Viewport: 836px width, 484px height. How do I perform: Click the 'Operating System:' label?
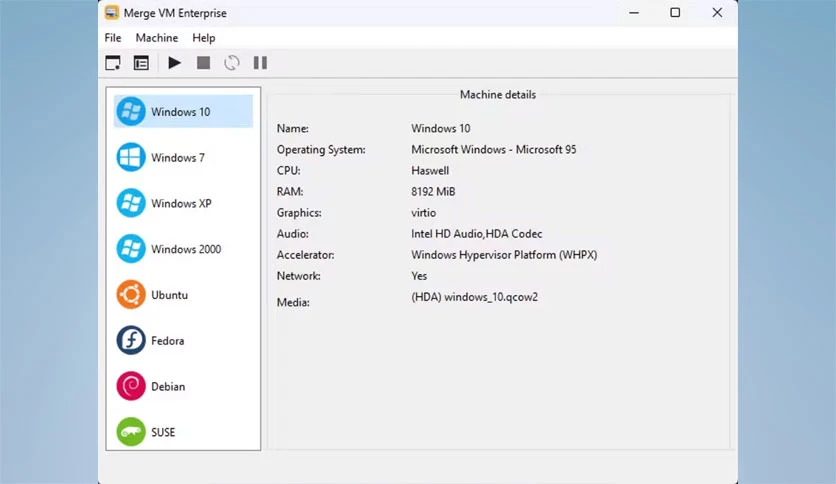point(321,150)
